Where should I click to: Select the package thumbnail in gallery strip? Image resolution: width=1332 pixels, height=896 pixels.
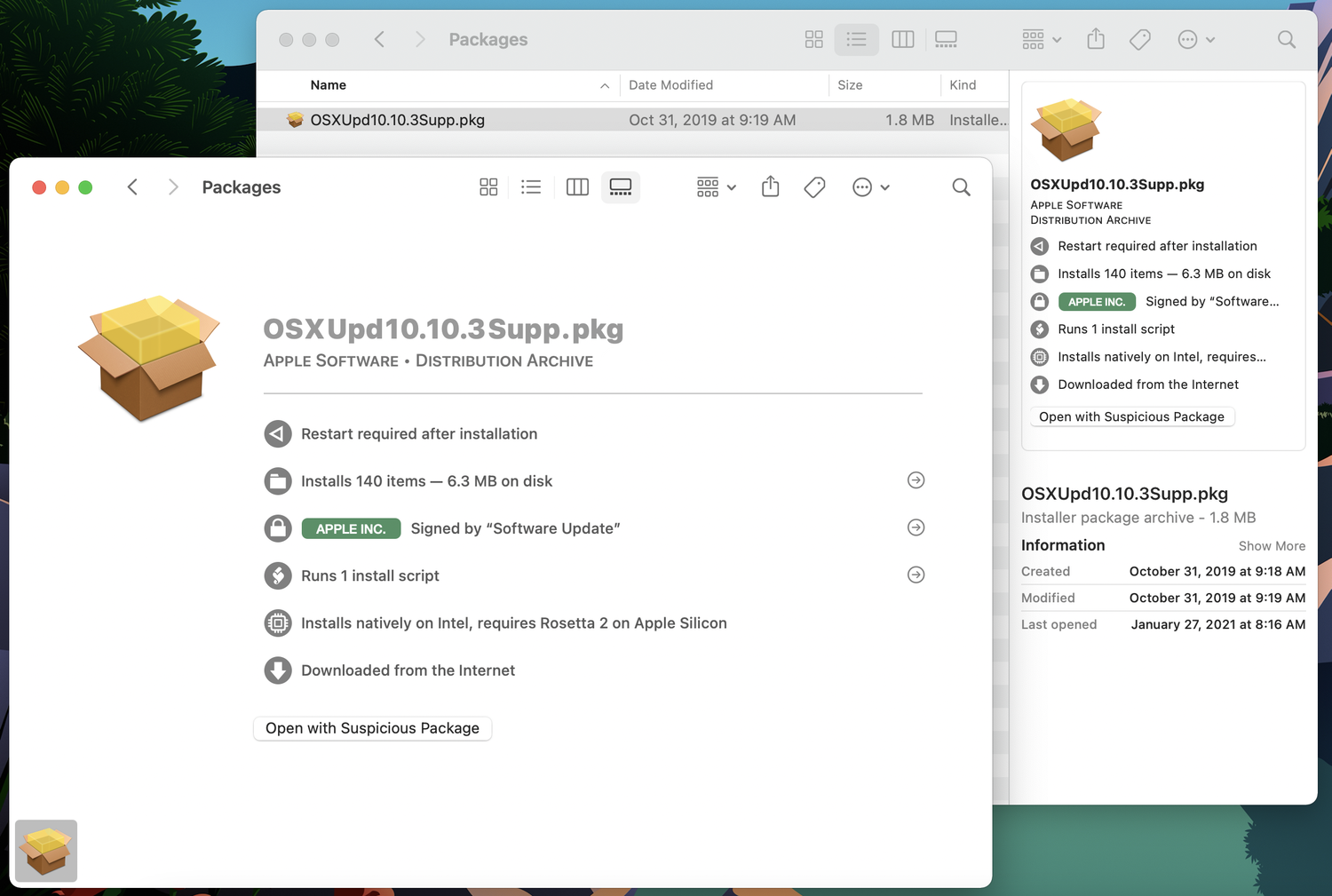tap(46, 851)
